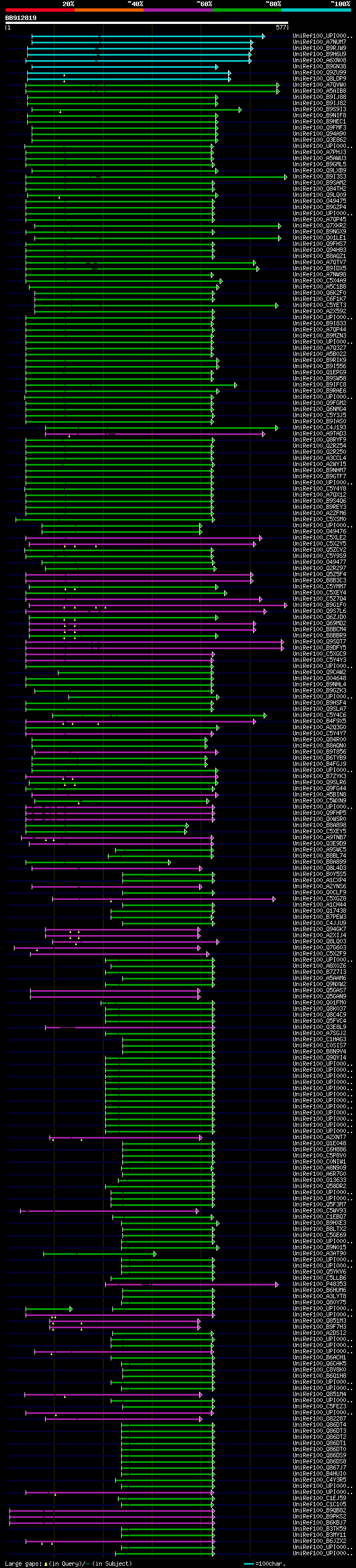Click the query end position 577
Screen dimensions: 356x1568
tap(281, 27)
